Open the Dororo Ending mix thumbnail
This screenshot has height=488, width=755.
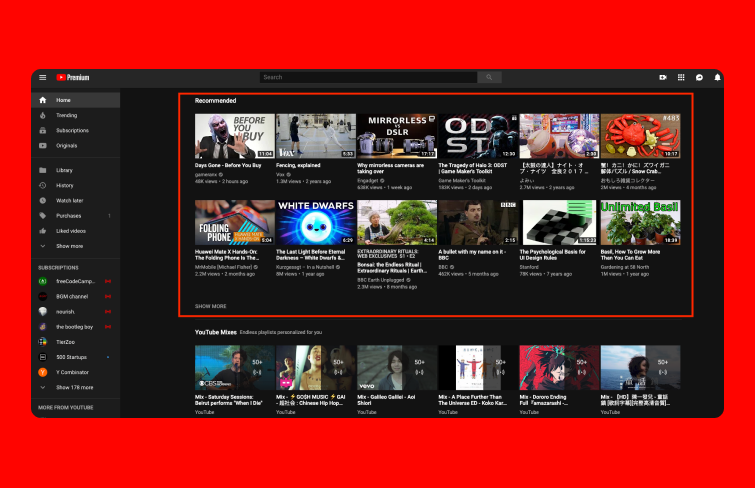[560, 368]
